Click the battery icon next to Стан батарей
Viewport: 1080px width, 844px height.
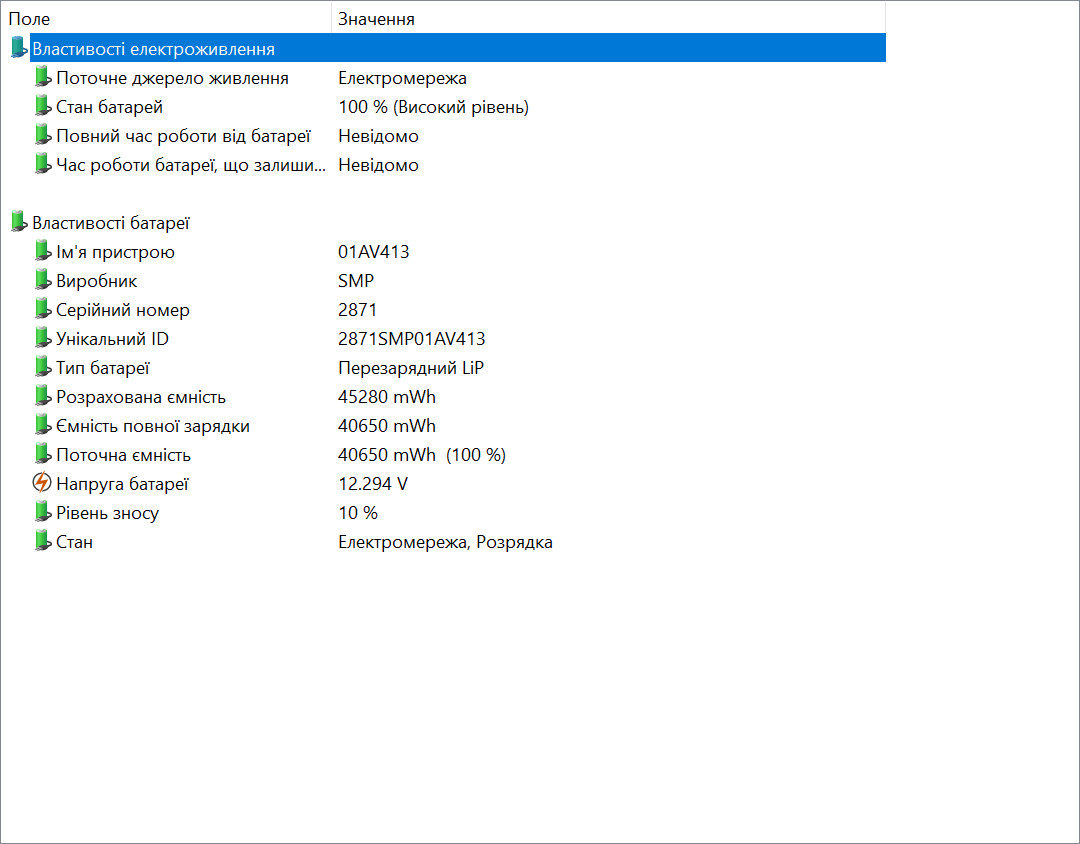pyautogui.click(x=42, y=107)
